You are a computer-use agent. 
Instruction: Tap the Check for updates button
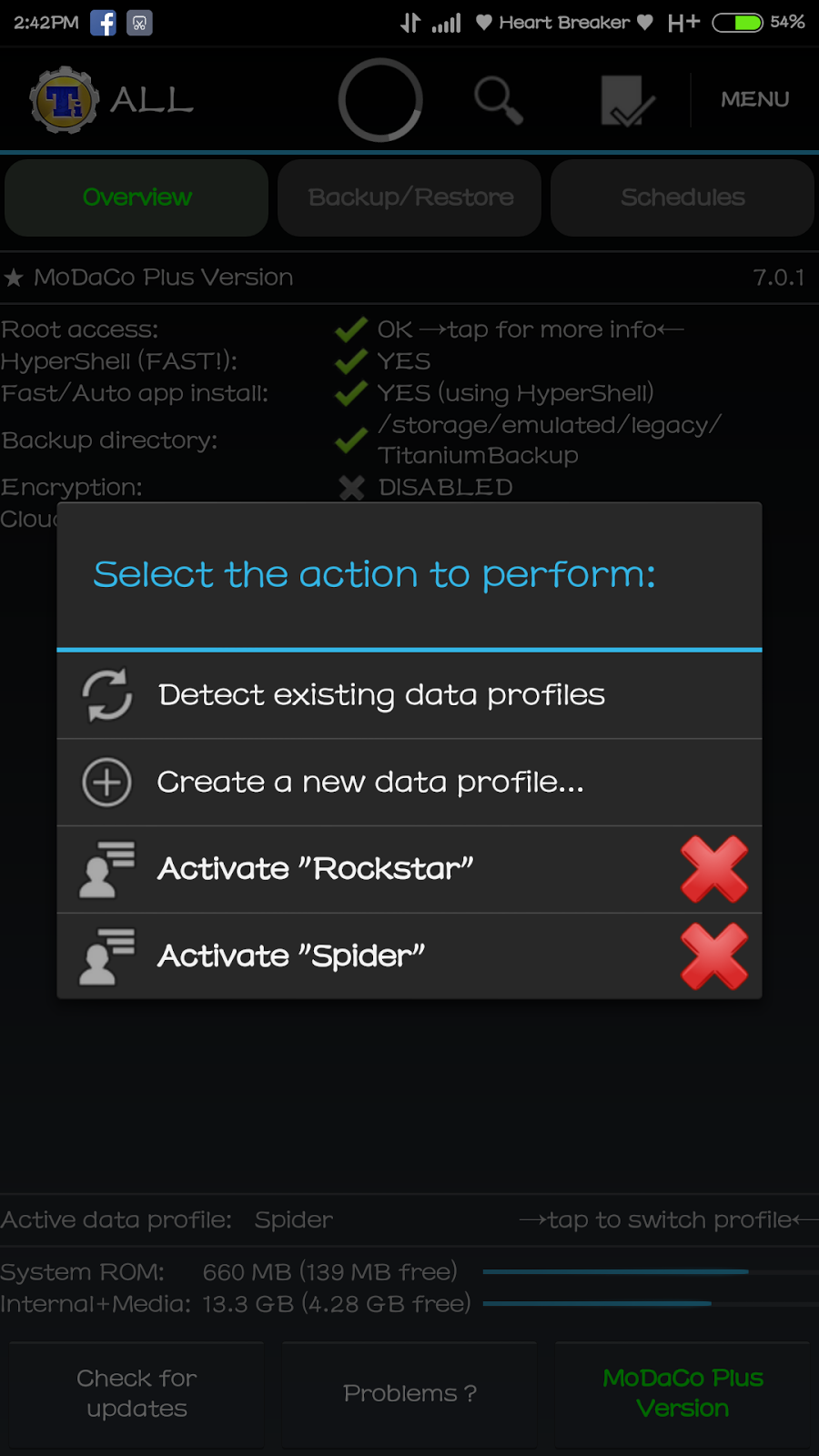136,1393
